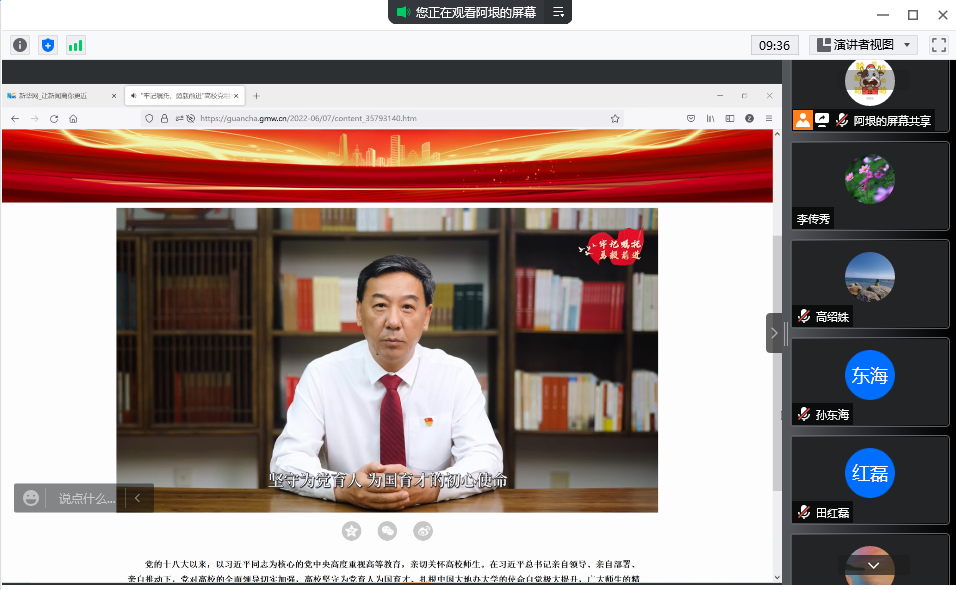Close the shared browser window
Image resolution: width=956 pixels, height=590 pixels.
click(x=769, y=96)
